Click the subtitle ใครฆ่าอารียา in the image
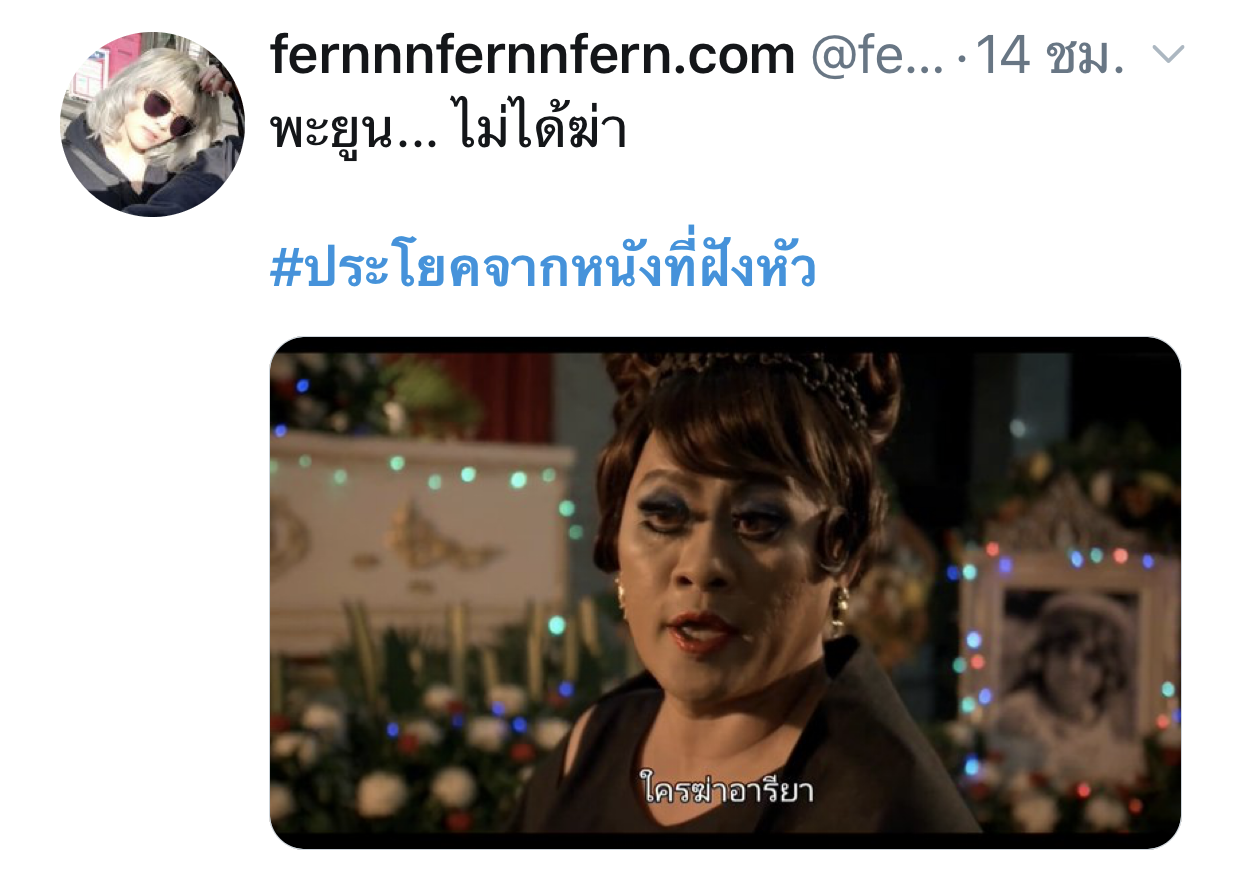The height and width of the screenshot is (888, 1242). (x=726, y=791)
